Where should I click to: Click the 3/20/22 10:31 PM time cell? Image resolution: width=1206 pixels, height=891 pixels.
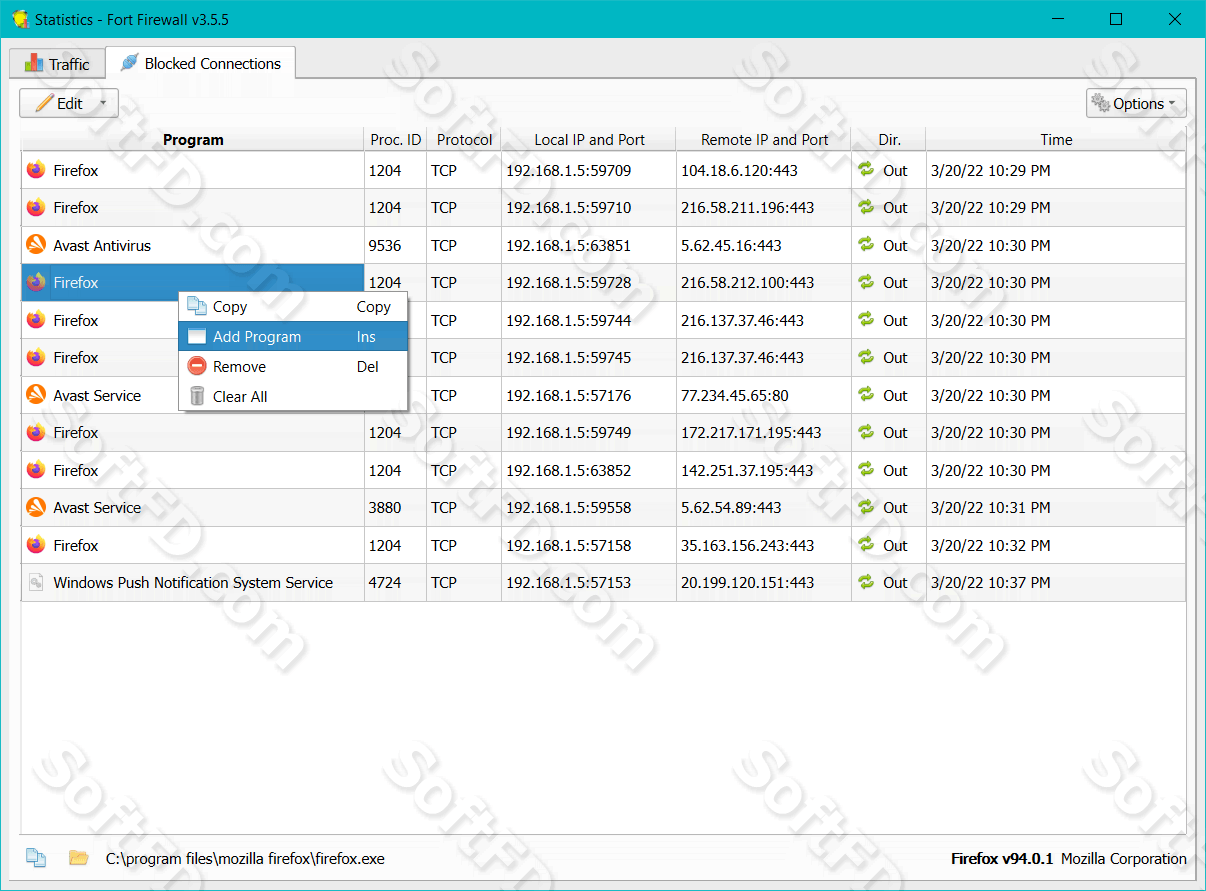point(990,508)
